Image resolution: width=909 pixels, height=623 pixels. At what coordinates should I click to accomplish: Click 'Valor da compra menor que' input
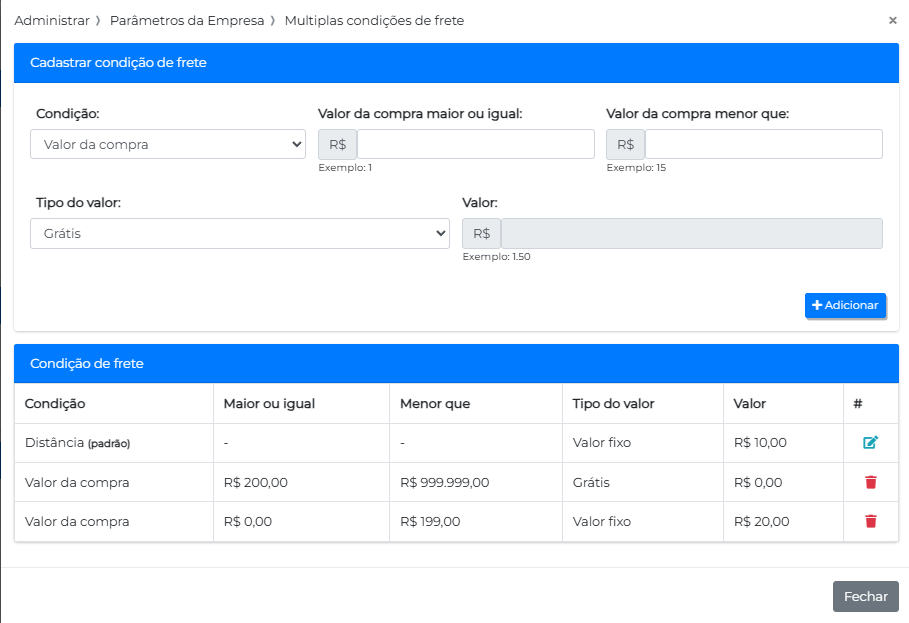coord(763,144)
